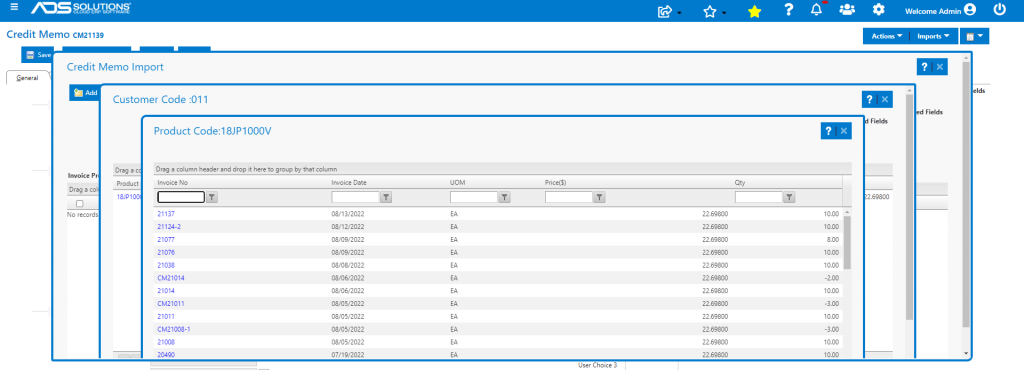The image size is (1024, 370).
Task: Open the Actions dropdown
Action: pyautogui.click(x=887, y=37)
